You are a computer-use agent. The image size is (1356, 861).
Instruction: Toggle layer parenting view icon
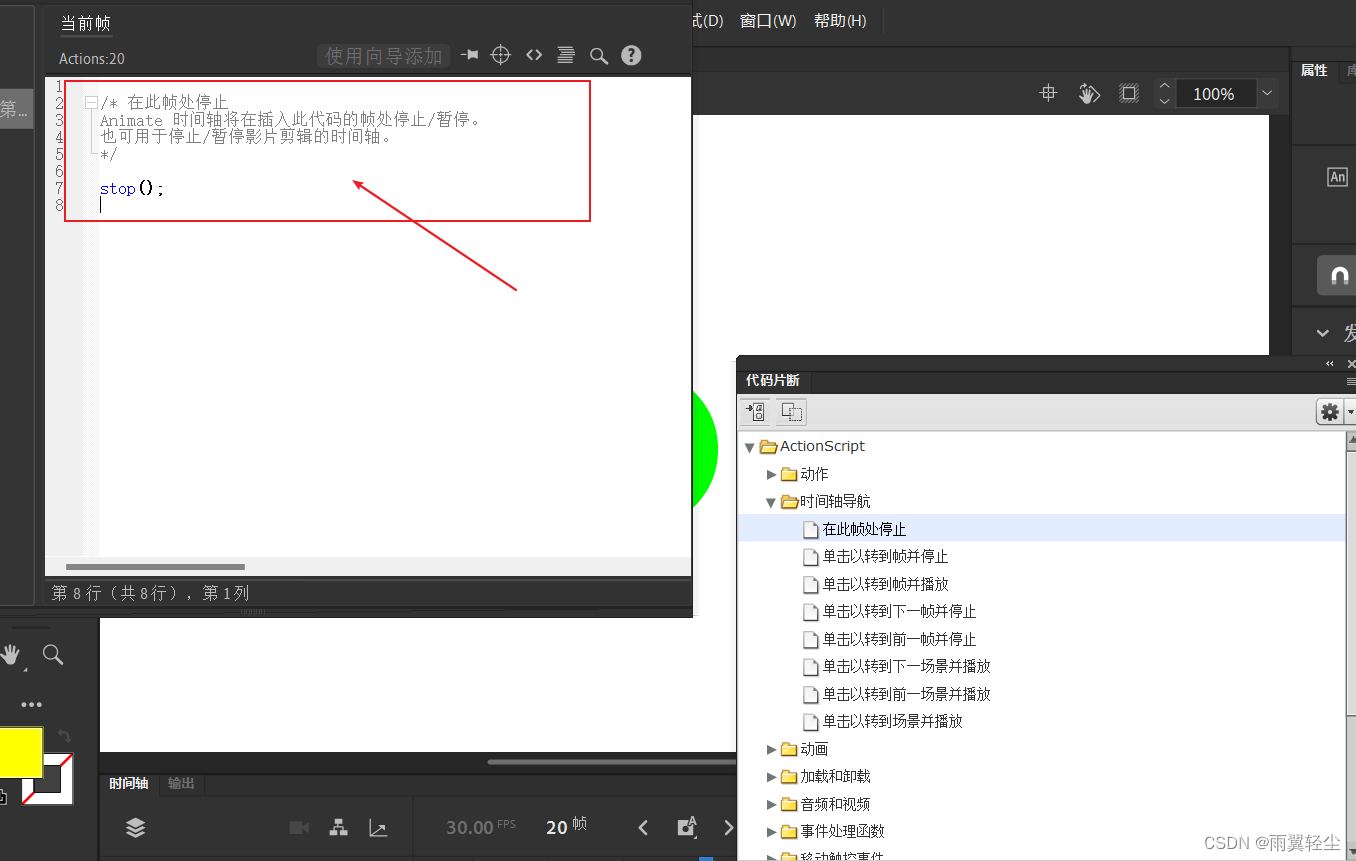(339, 827)
